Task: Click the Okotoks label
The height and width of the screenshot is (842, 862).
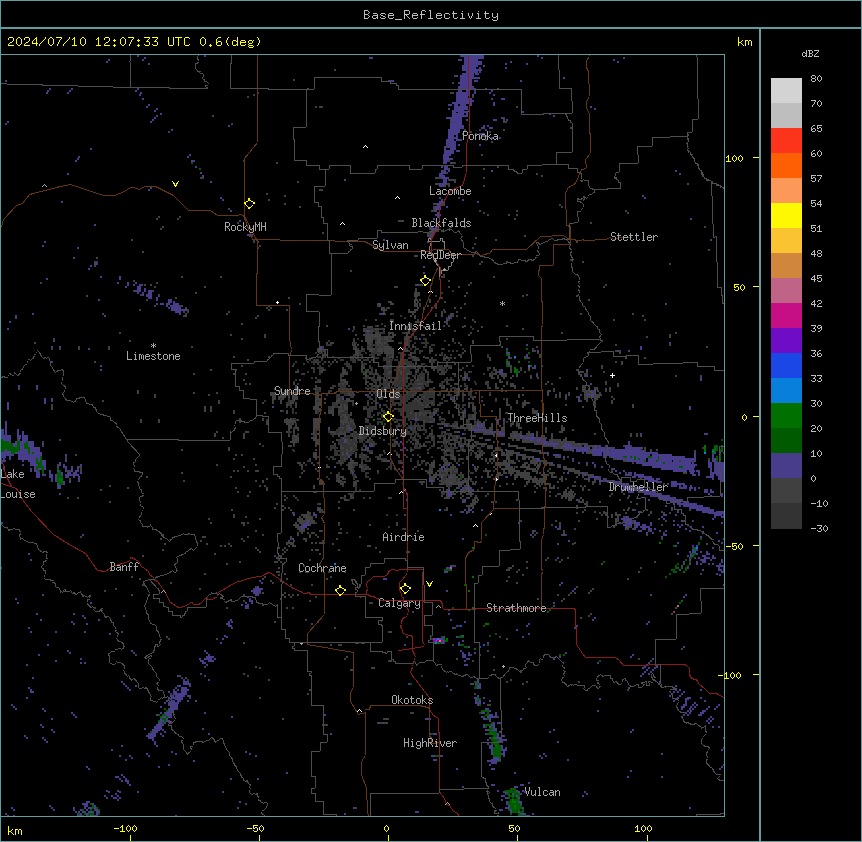Action: 412,700
